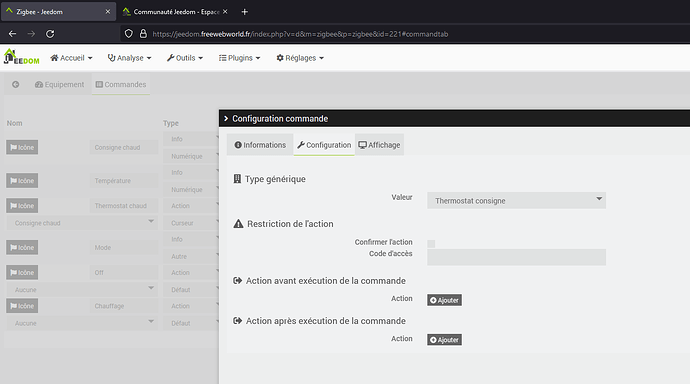Open a new browser tab with the plus icon
This screenshot has height=384, width=690.
(245, 12)
